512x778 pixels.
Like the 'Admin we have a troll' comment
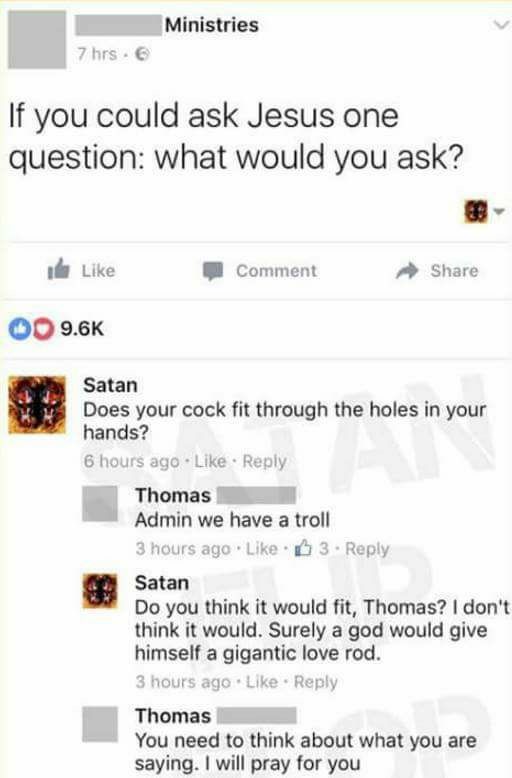262,548
